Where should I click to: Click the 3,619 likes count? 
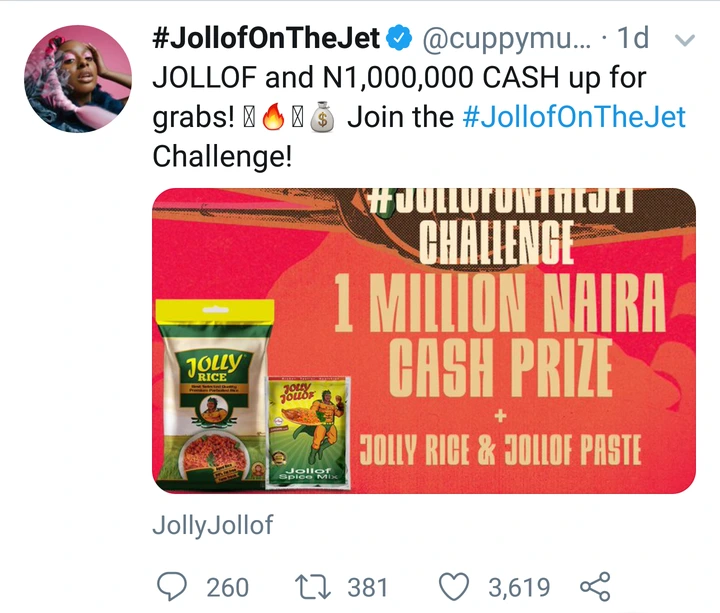(x=519, y=586)
